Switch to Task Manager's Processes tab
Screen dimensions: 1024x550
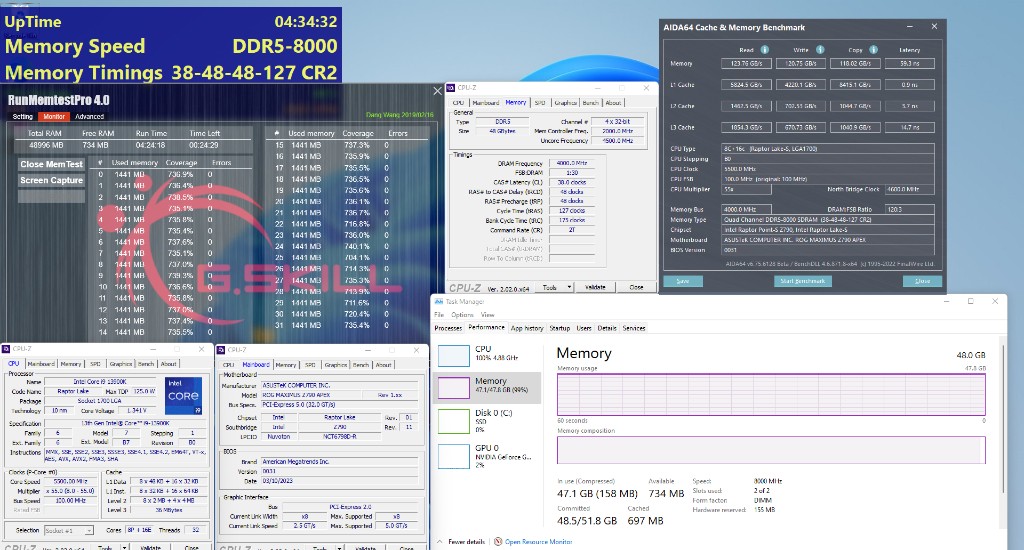(x=448, y=328)
